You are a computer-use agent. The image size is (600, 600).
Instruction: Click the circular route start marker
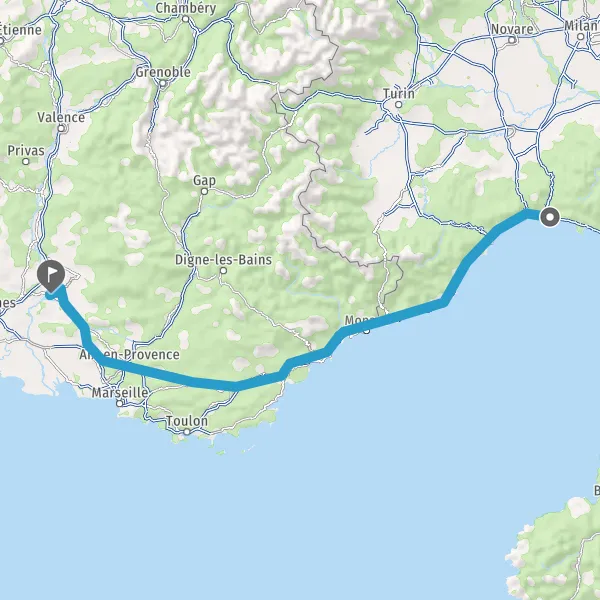550,217
